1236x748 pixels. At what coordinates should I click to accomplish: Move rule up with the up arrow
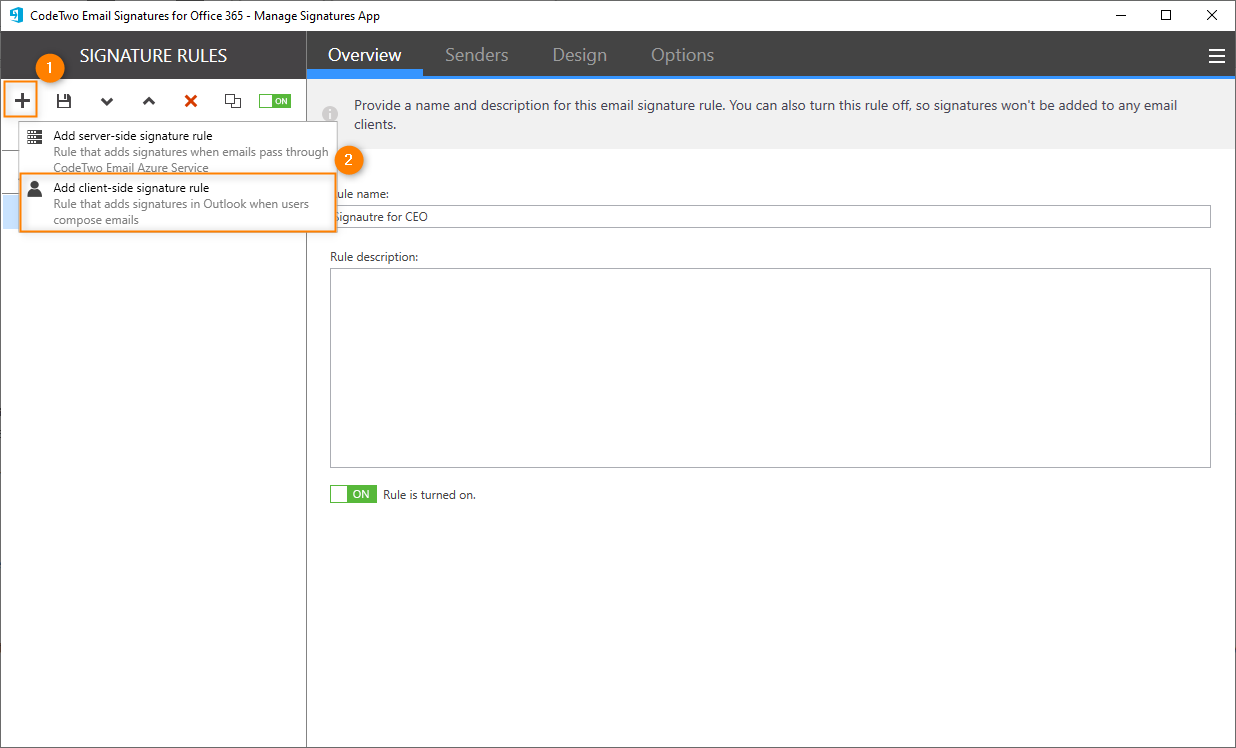[149, 101]
